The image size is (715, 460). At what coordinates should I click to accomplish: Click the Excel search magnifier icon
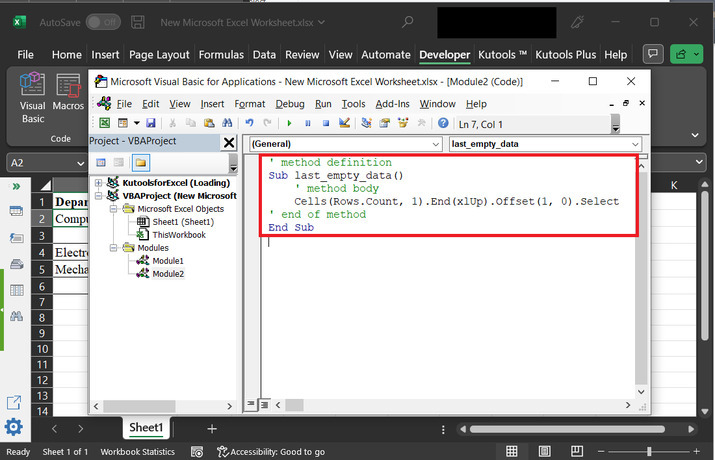pos(407,21)
